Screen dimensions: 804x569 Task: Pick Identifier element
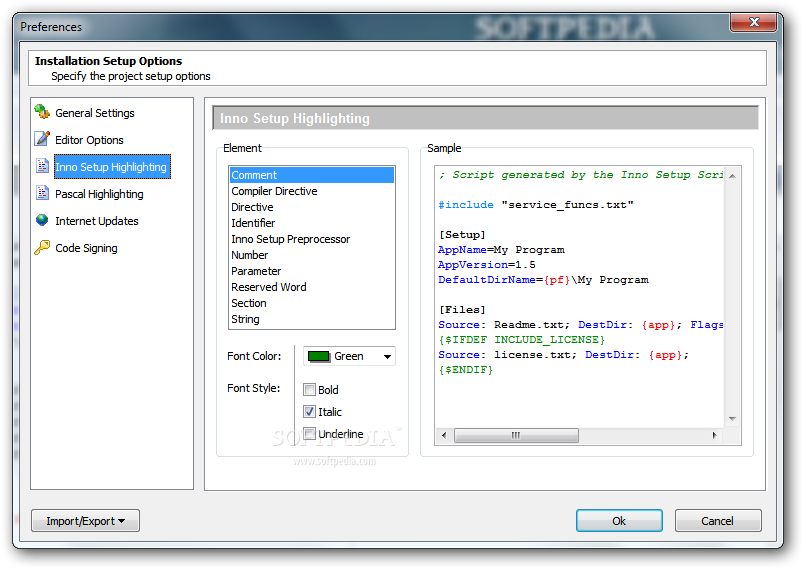click(x=312, y=223)
